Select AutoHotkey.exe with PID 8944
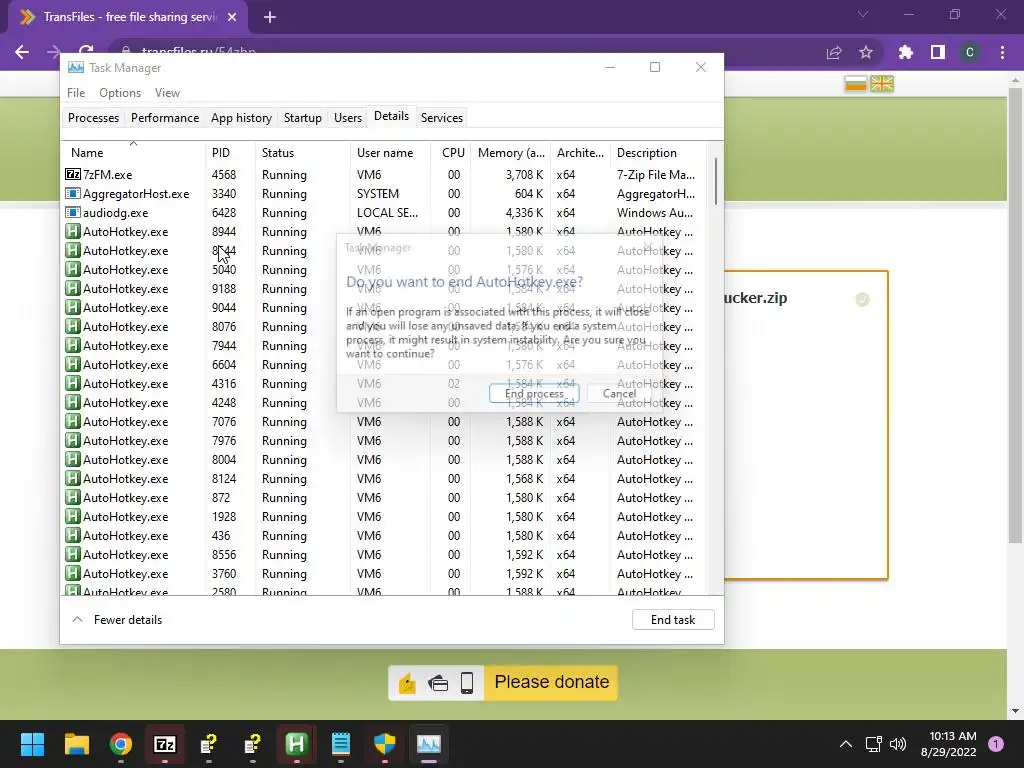The width and height of the screenshot is (1024, 768). tap(384, 231)
